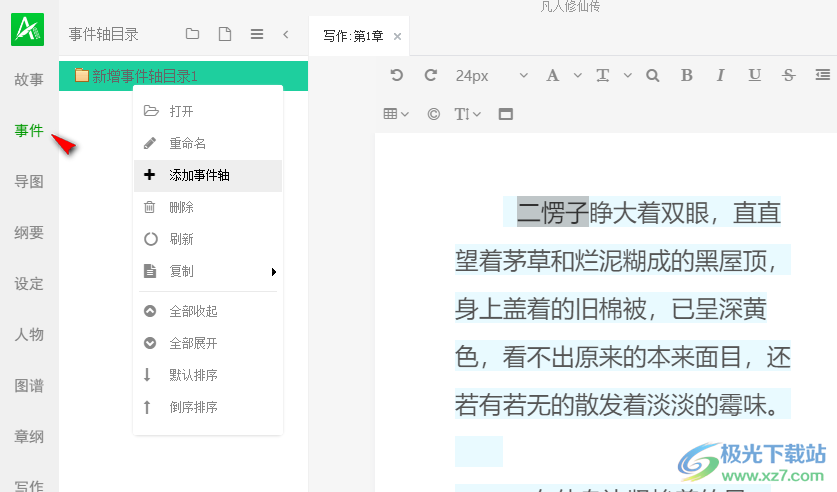This screenshot has width=837, height=492.
Task: Open the 章纲 sidebar section
Action: coord(29,437)
